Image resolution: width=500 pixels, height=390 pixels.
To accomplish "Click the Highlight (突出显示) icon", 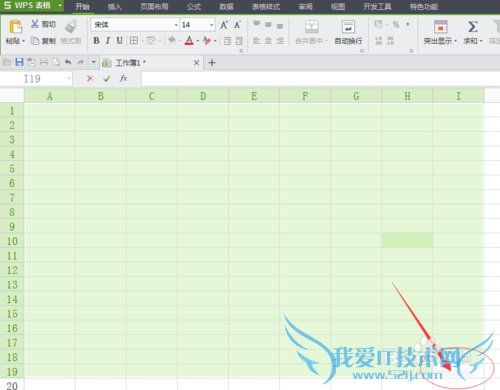I will (440, 27).
